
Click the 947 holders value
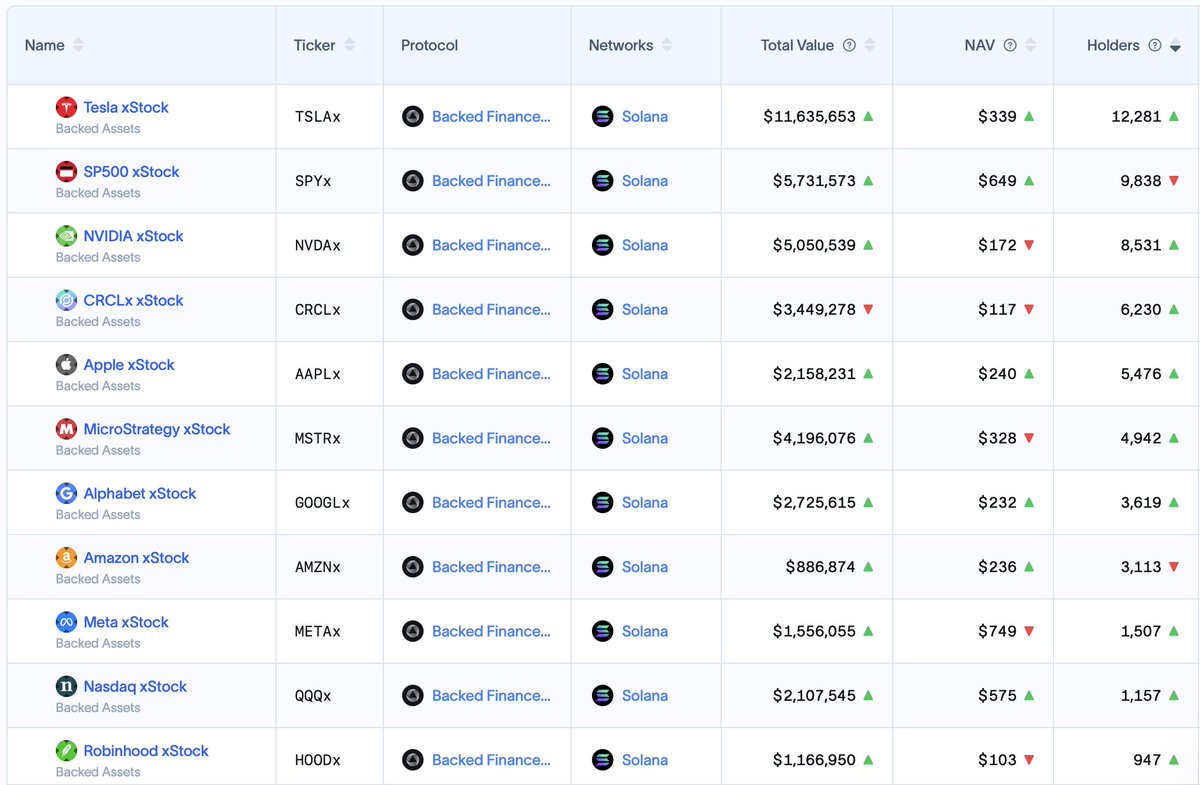tap(1147, 760)
